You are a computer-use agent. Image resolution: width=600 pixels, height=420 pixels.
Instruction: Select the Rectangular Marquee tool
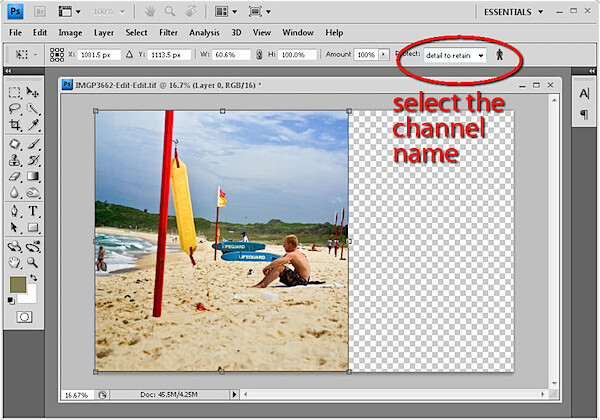15,92
